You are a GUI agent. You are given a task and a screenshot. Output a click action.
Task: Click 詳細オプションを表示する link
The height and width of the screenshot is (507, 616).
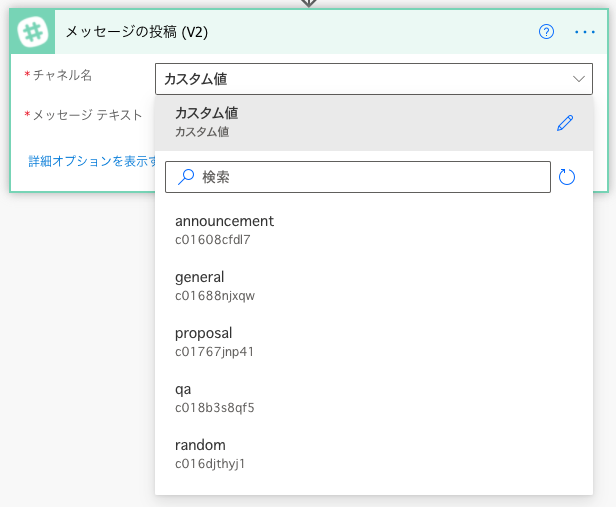92,160
